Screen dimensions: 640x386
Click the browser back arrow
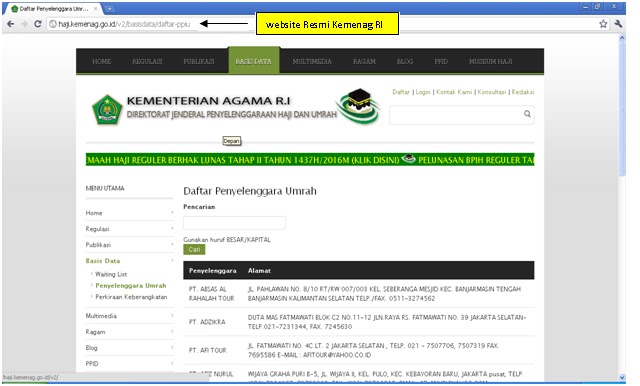click(x=11, y=24)
